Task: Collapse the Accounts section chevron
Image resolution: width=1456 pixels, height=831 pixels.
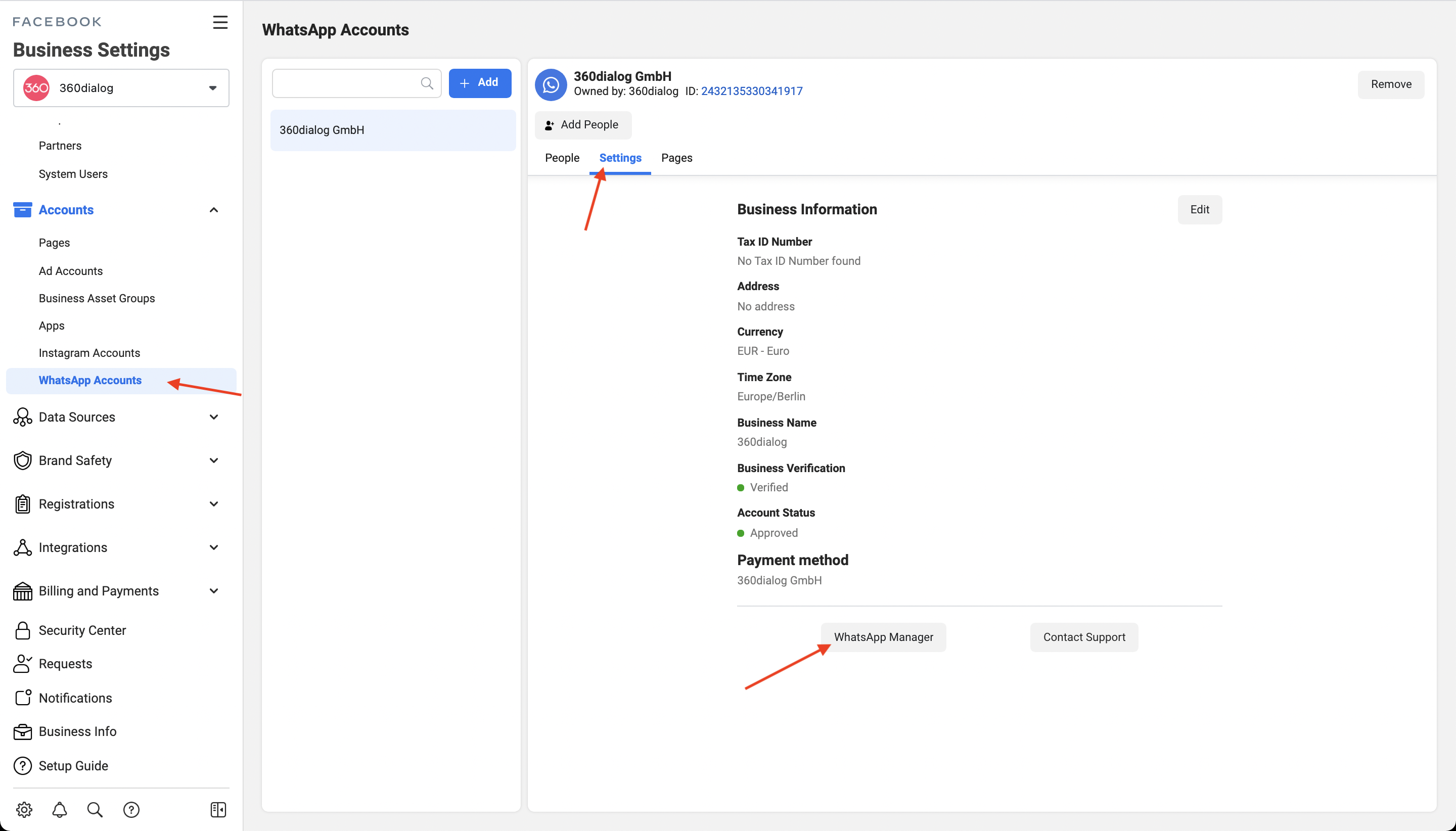Action: pos(213,210)
